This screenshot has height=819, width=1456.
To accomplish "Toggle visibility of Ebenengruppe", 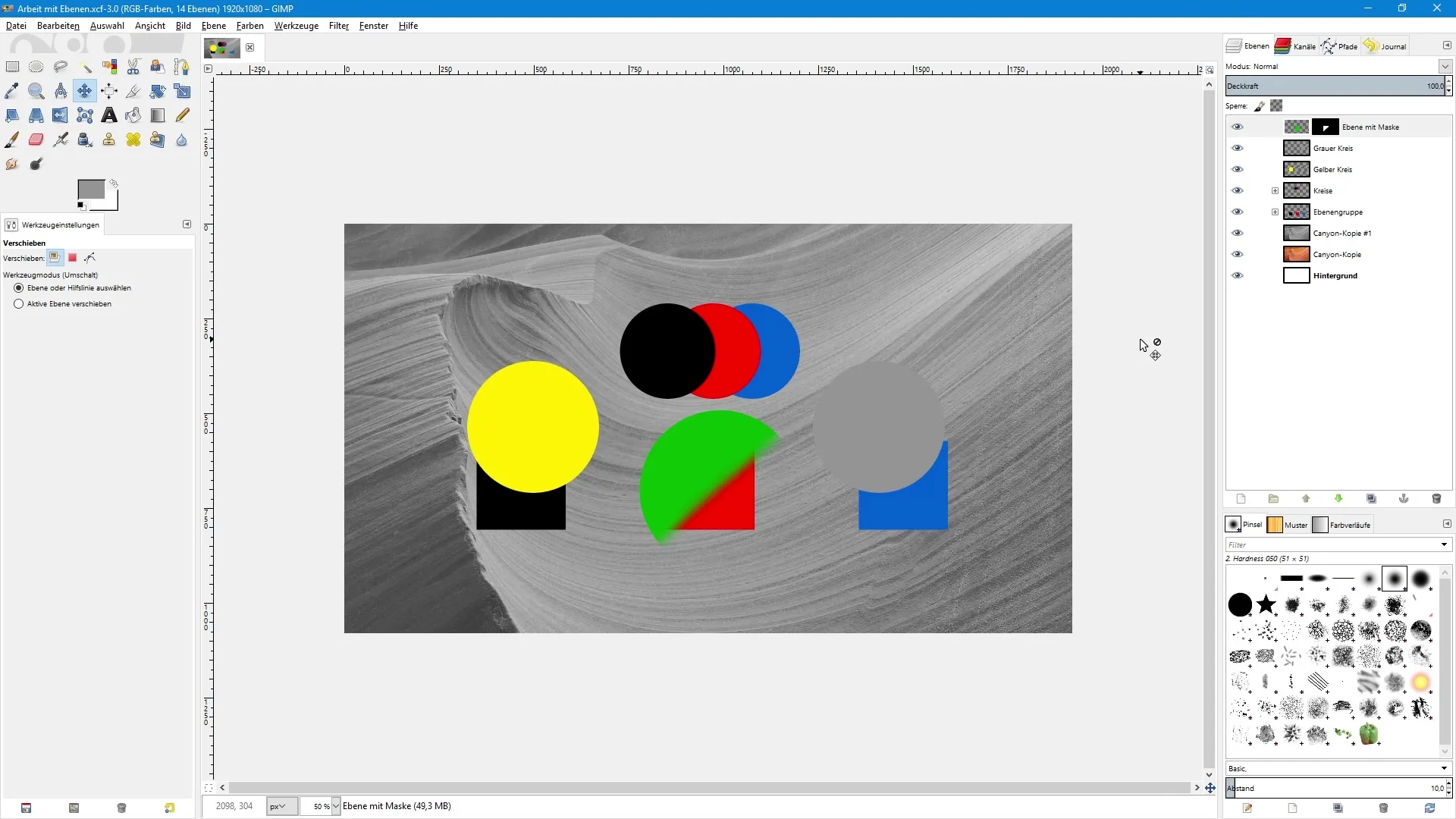I will (1238, 212).
